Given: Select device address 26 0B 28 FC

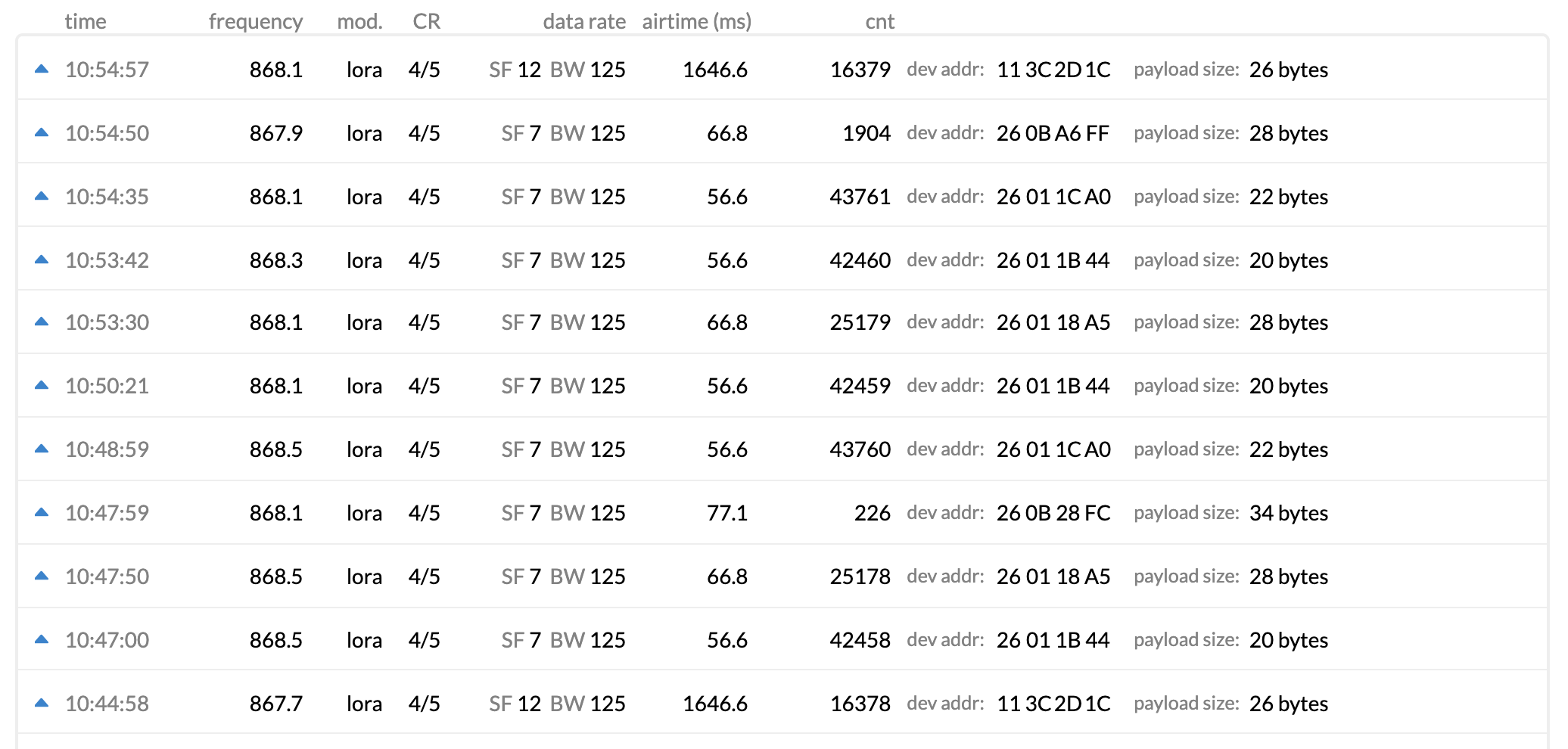Looking at the screenshot, I should point(1053,513).
